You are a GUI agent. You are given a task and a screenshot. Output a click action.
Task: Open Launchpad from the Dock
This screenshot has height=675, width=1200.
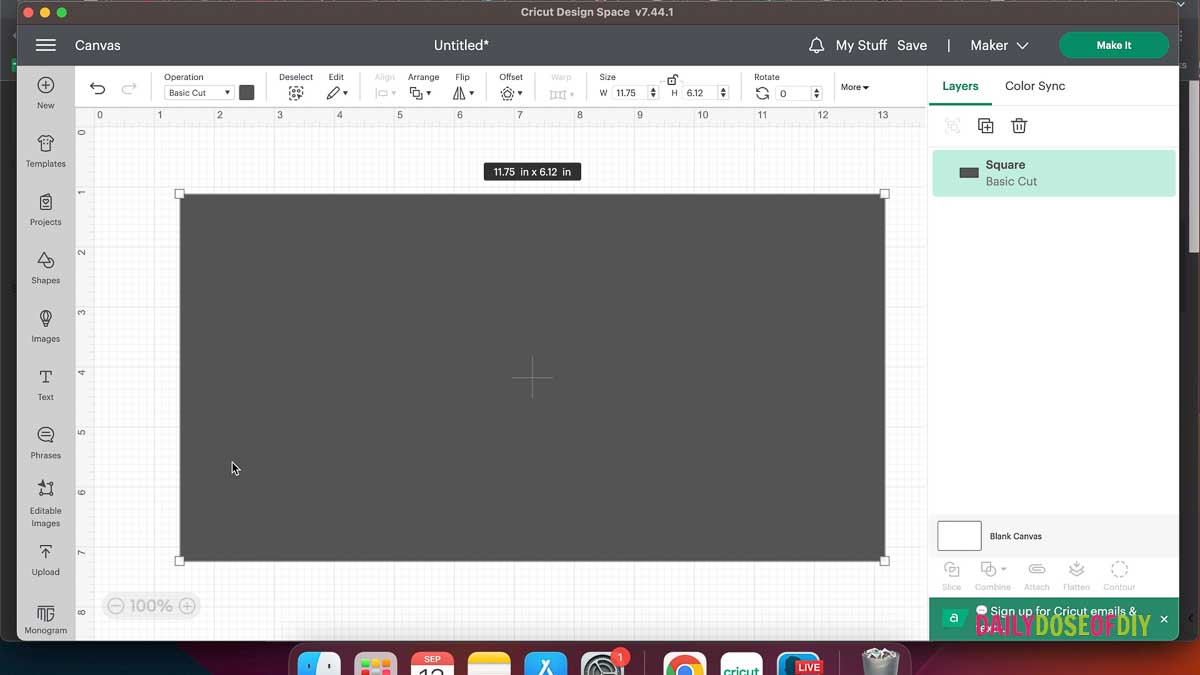click(x=376, y=664)
